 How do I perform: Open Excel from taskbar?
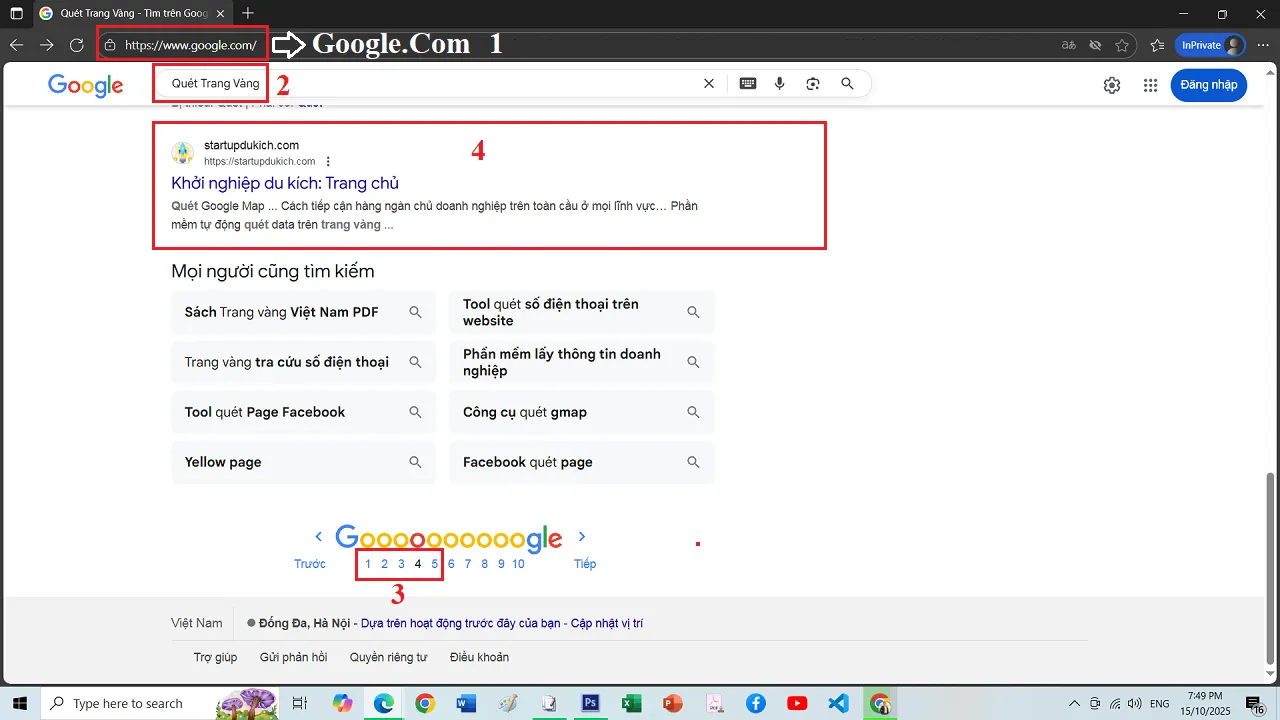tap(631, 703)
